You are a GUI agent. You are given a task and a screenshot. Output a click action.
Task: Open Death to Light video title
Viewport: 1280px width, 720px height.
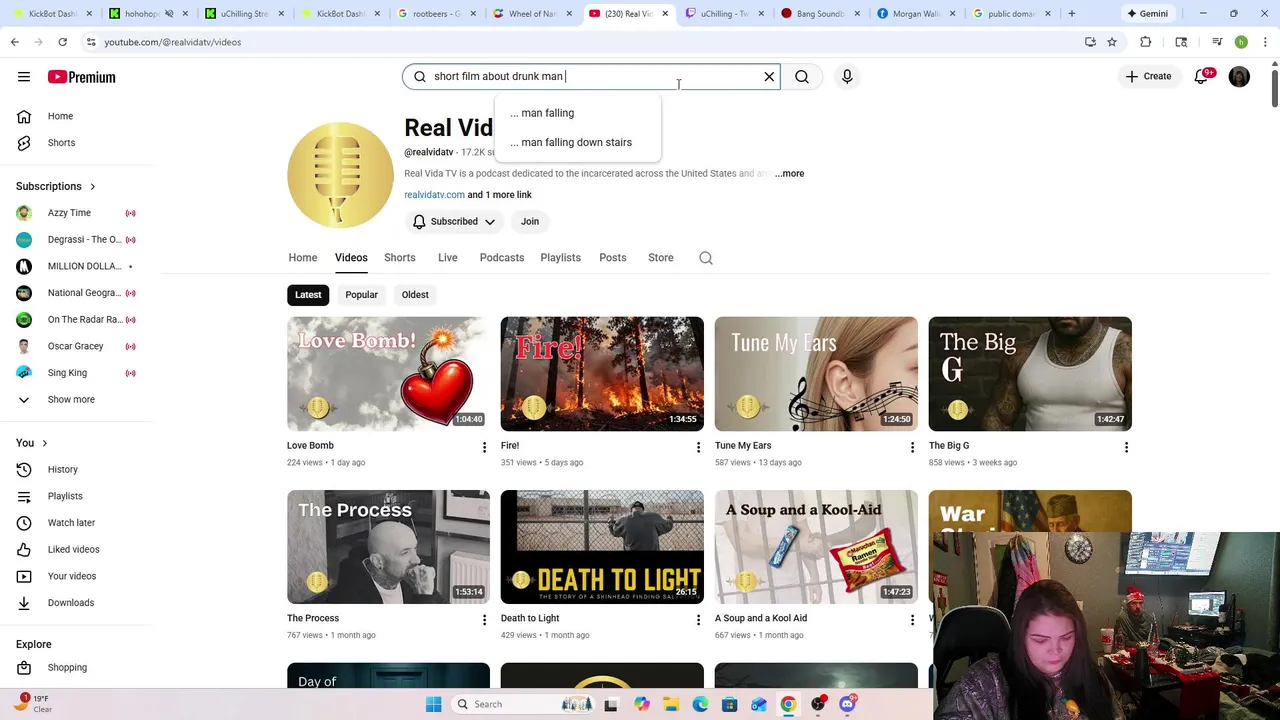[530, 618]
